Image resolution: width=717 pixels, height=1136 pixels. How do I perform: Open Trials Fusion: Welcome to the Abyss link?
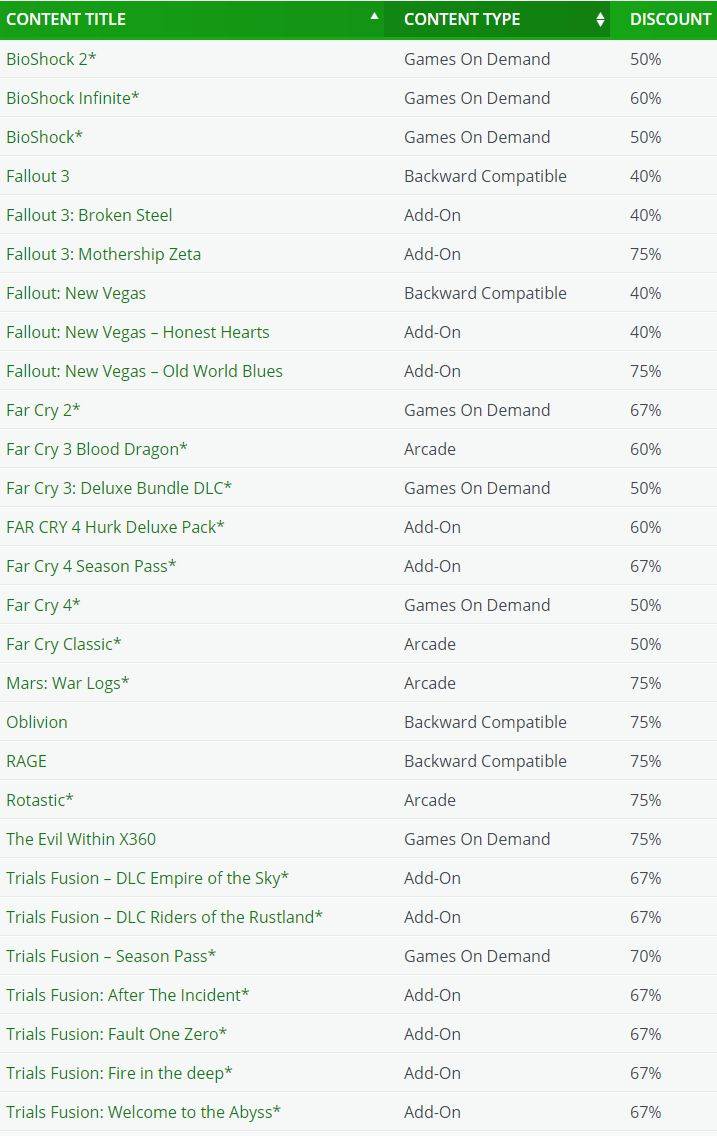(x=143, y=1112)
